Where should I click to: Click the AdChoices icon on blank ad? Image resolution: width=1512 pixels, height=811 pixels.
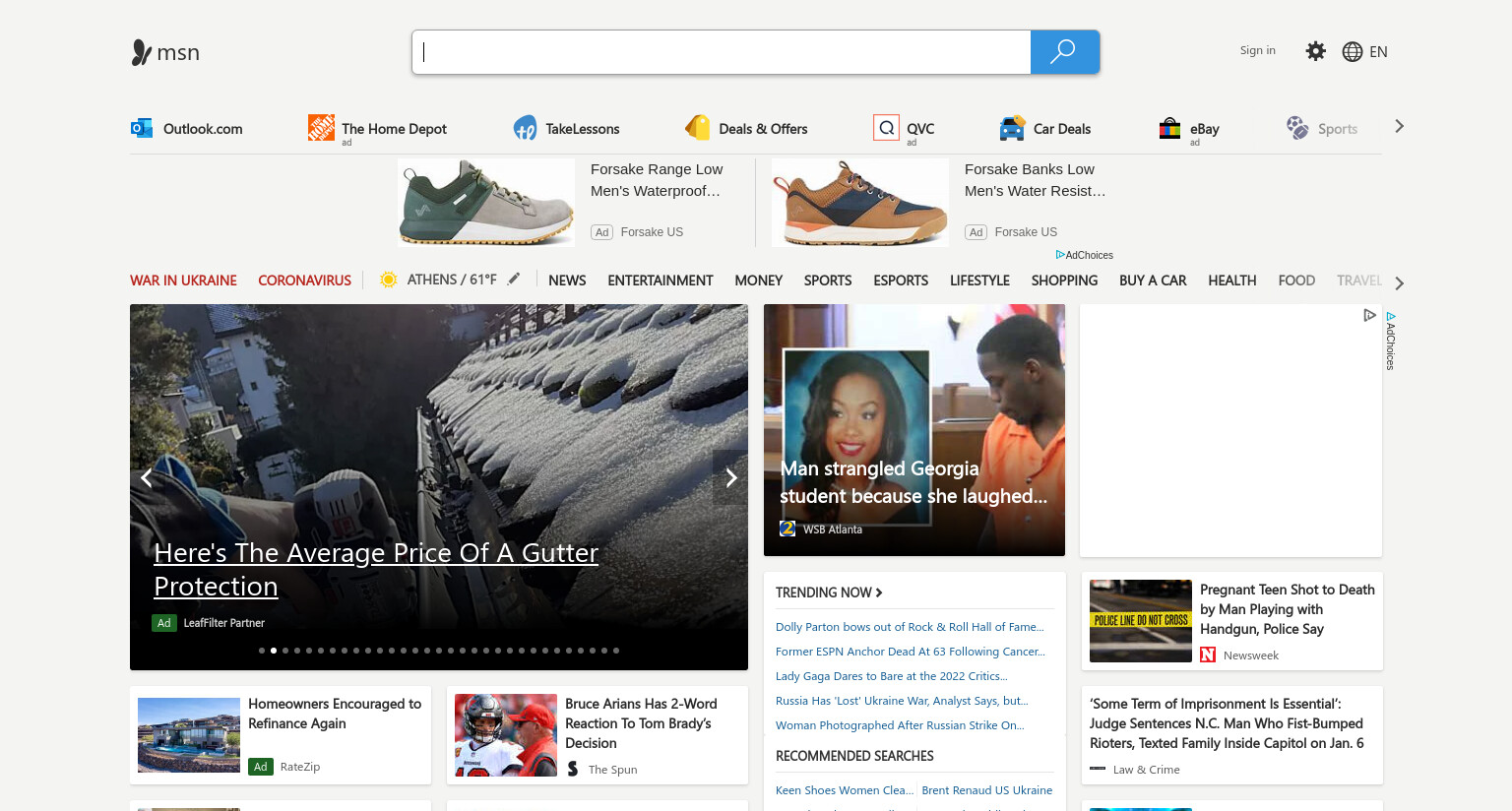1369,315
